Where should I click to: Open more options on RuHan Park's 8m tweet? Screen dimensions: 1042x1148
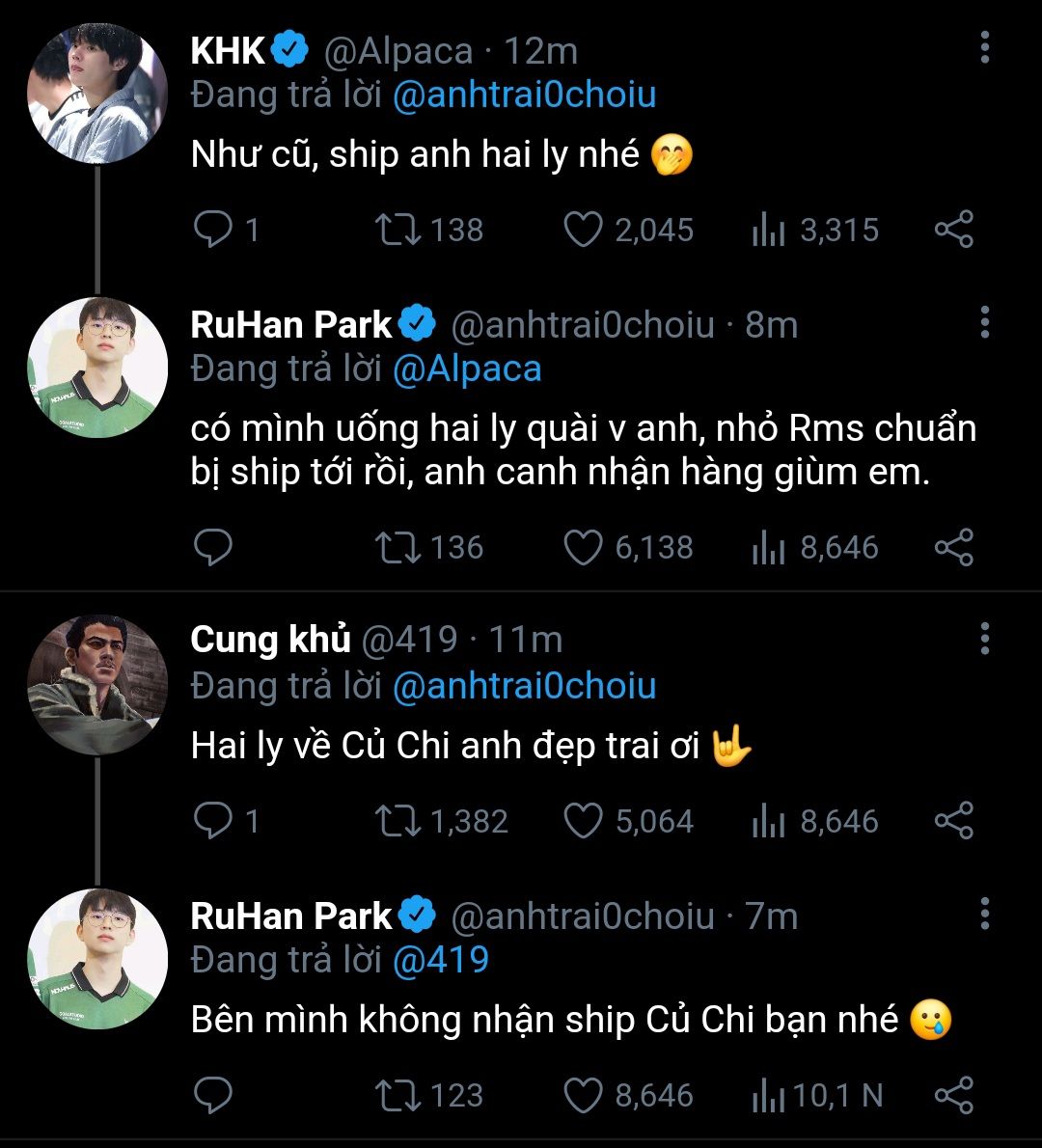pyautogui.click(x=984, y=322)
